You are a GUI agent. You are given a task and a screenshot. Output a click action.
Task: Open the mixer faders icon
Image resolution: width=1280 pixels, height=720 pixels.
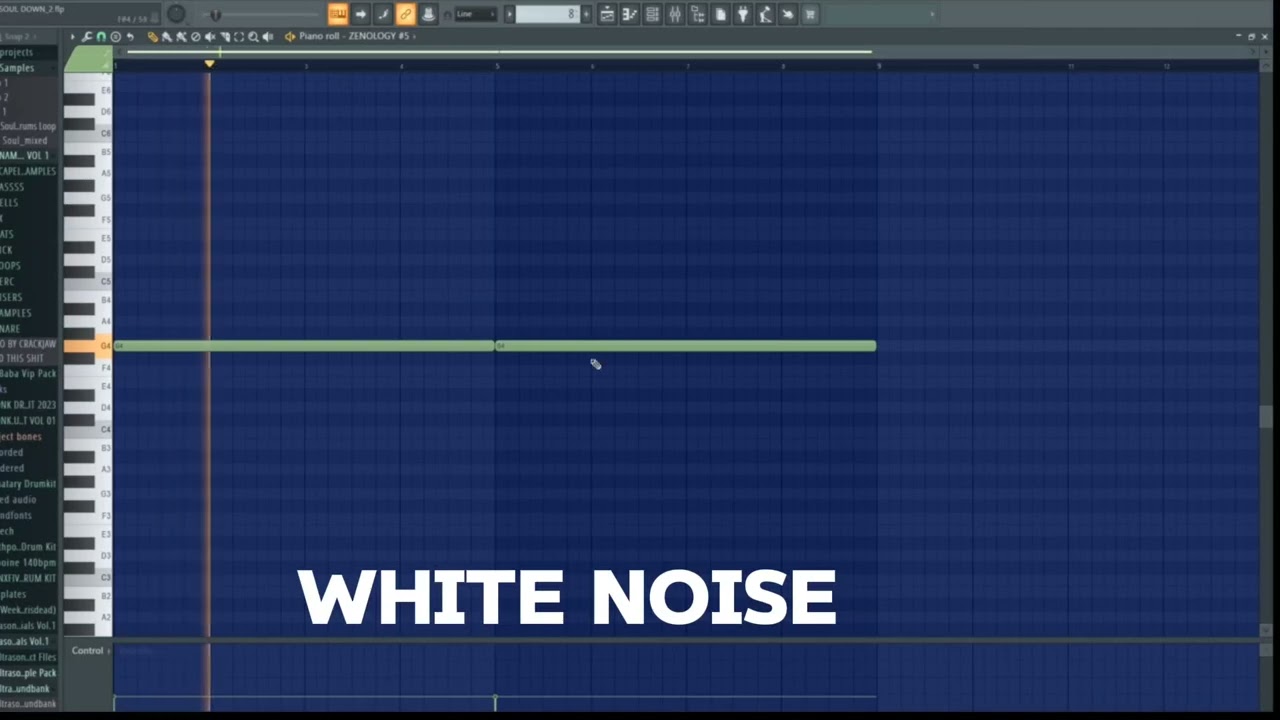click(x=675, y=14)
